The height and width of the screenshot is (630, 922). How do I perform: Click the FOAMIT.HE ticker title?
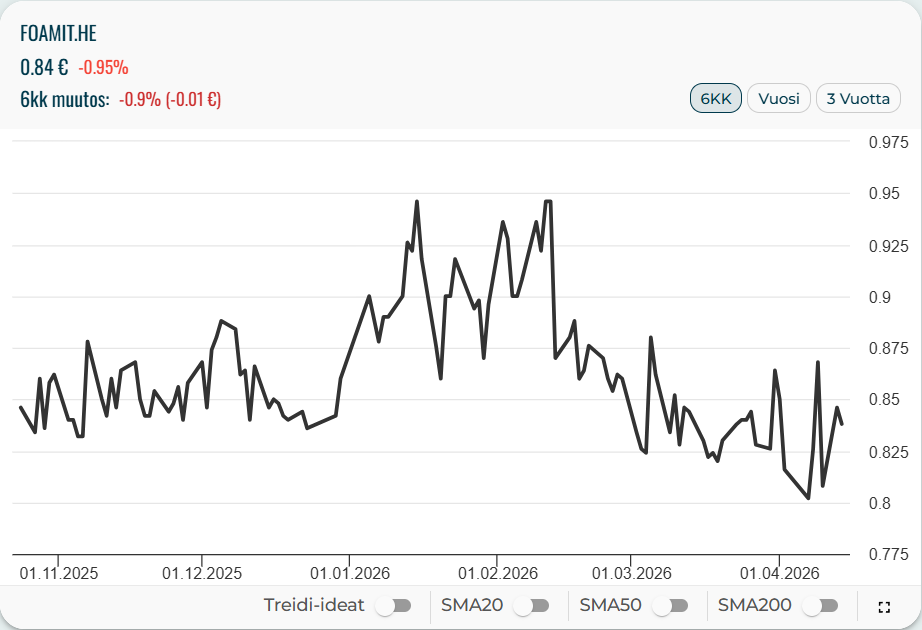coord(58,33)
